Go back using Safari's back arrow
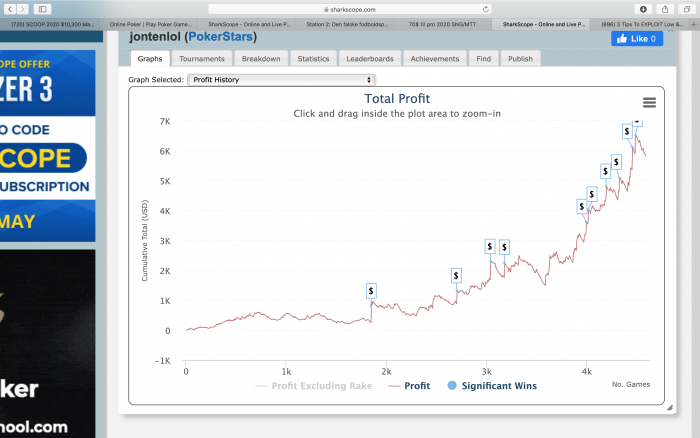700x438 pixels. 10,9
